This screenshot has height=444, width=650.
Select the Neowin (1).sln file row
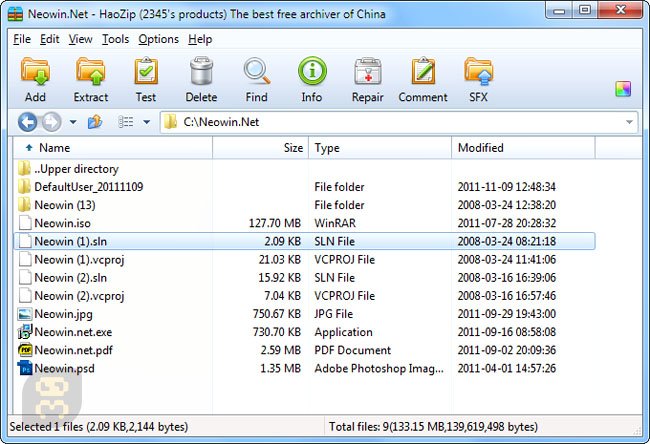coord(304,241)
